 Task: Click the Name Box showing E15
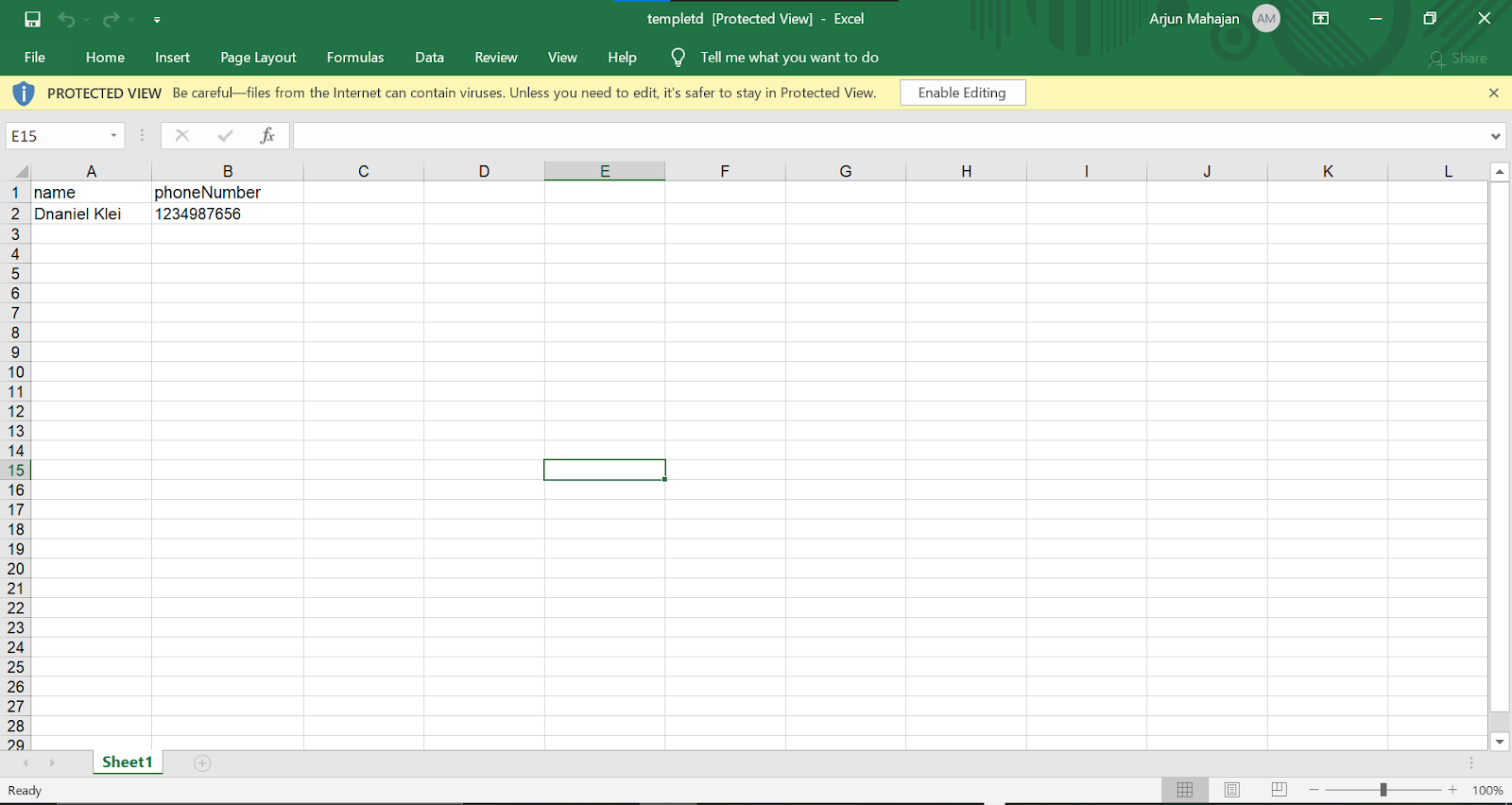pos(57,136)
